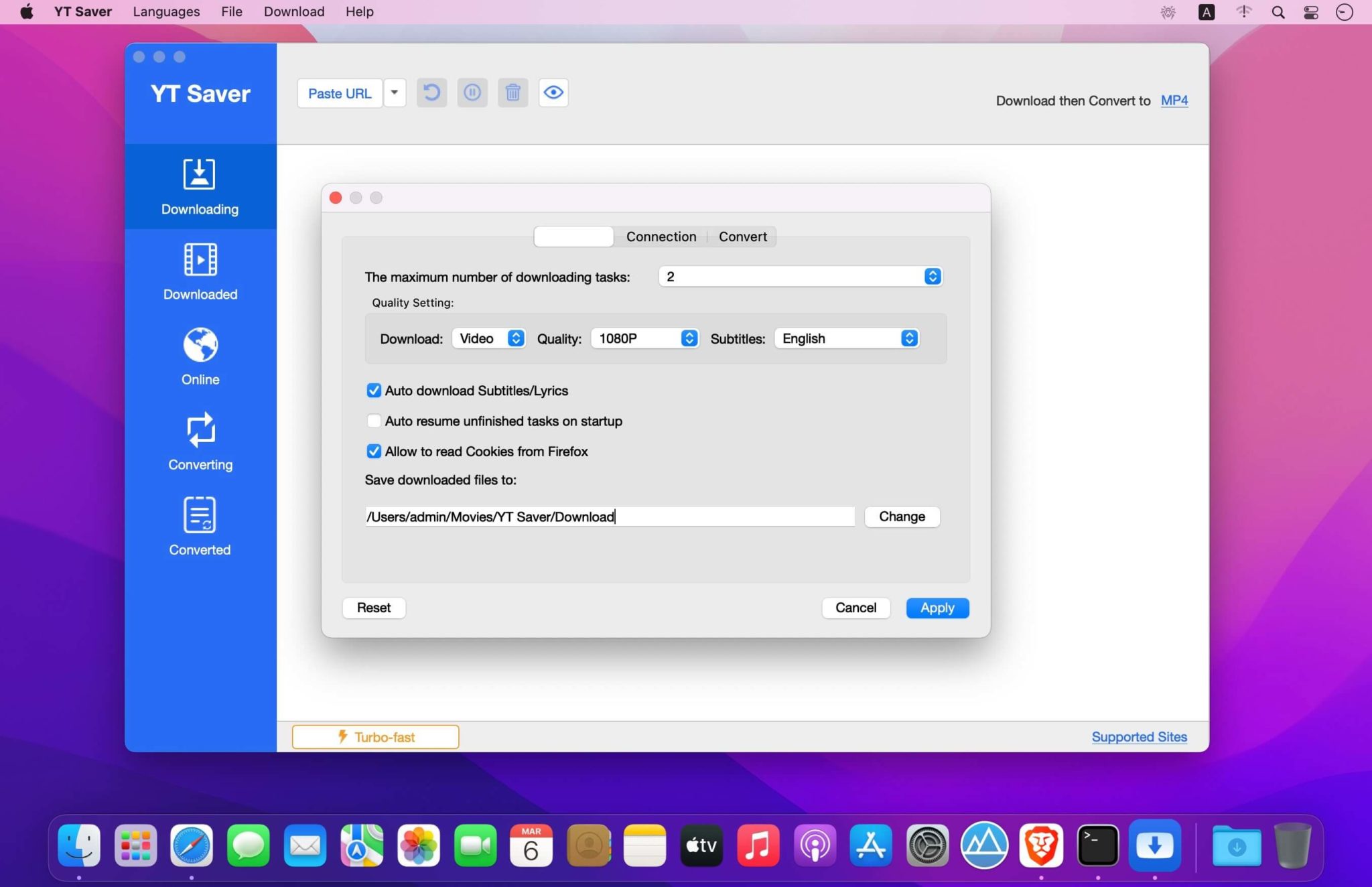Click the eye/preview toolbar icon
Viewport: 1372px width, 887px height.
tap(553, 92)
